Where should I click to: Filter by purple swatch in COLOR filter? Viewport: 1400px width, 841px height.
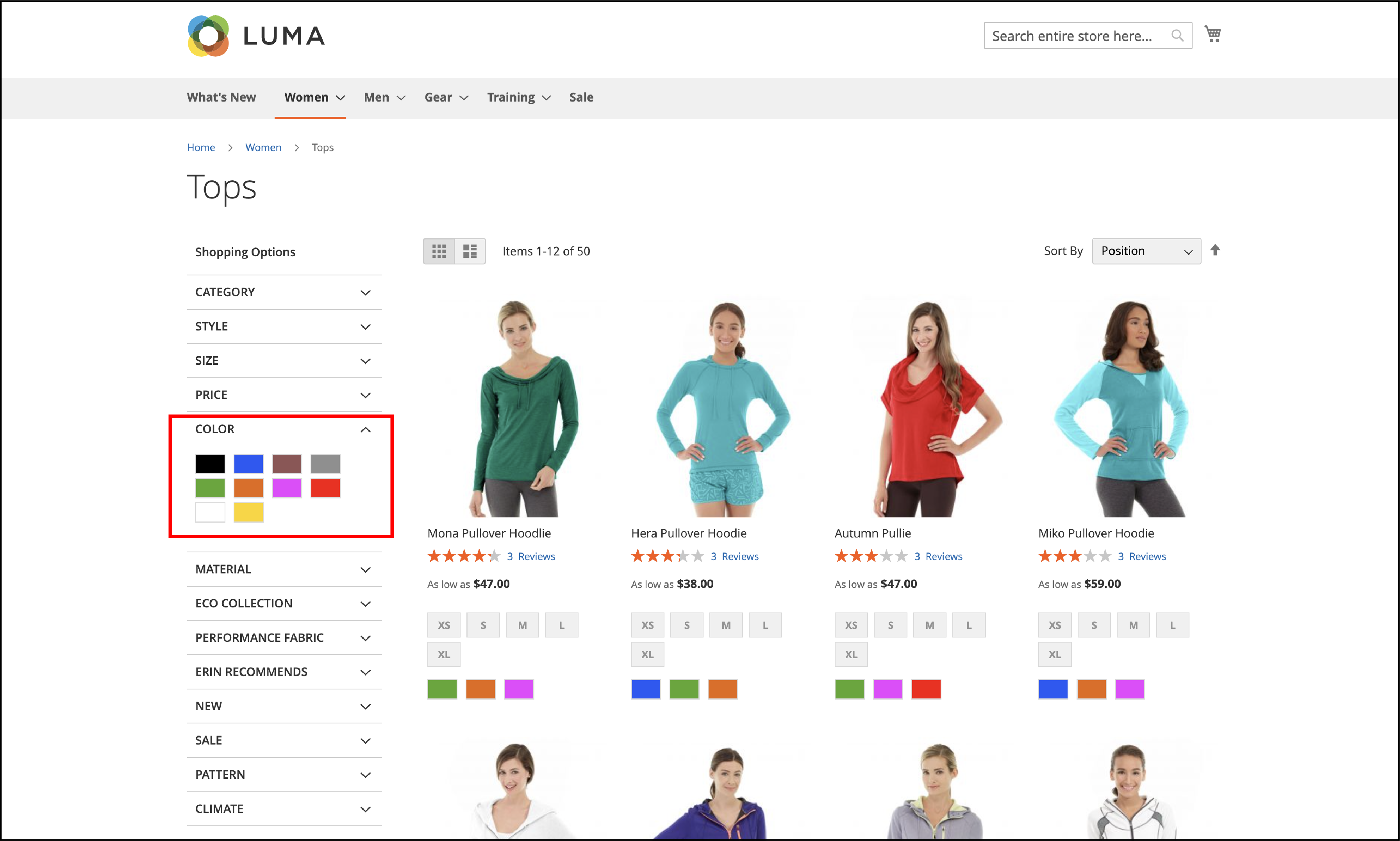point(287,488)
